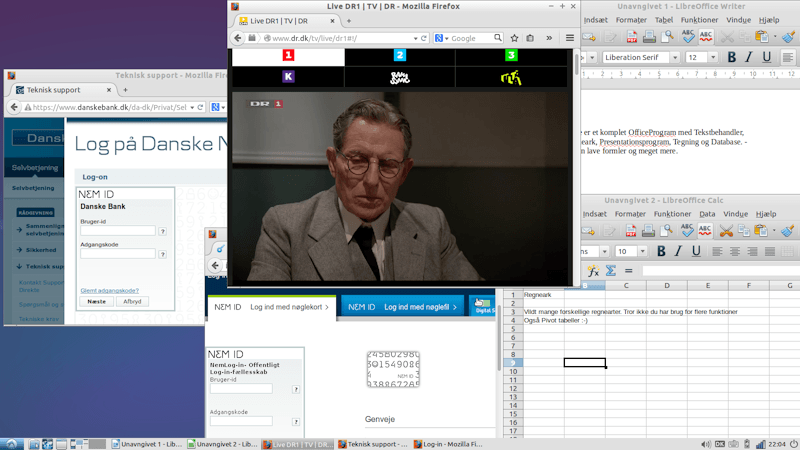Open Writer font size dropdown
The height and width of the screenshot is (450, 800).
(x=713, y=58)
